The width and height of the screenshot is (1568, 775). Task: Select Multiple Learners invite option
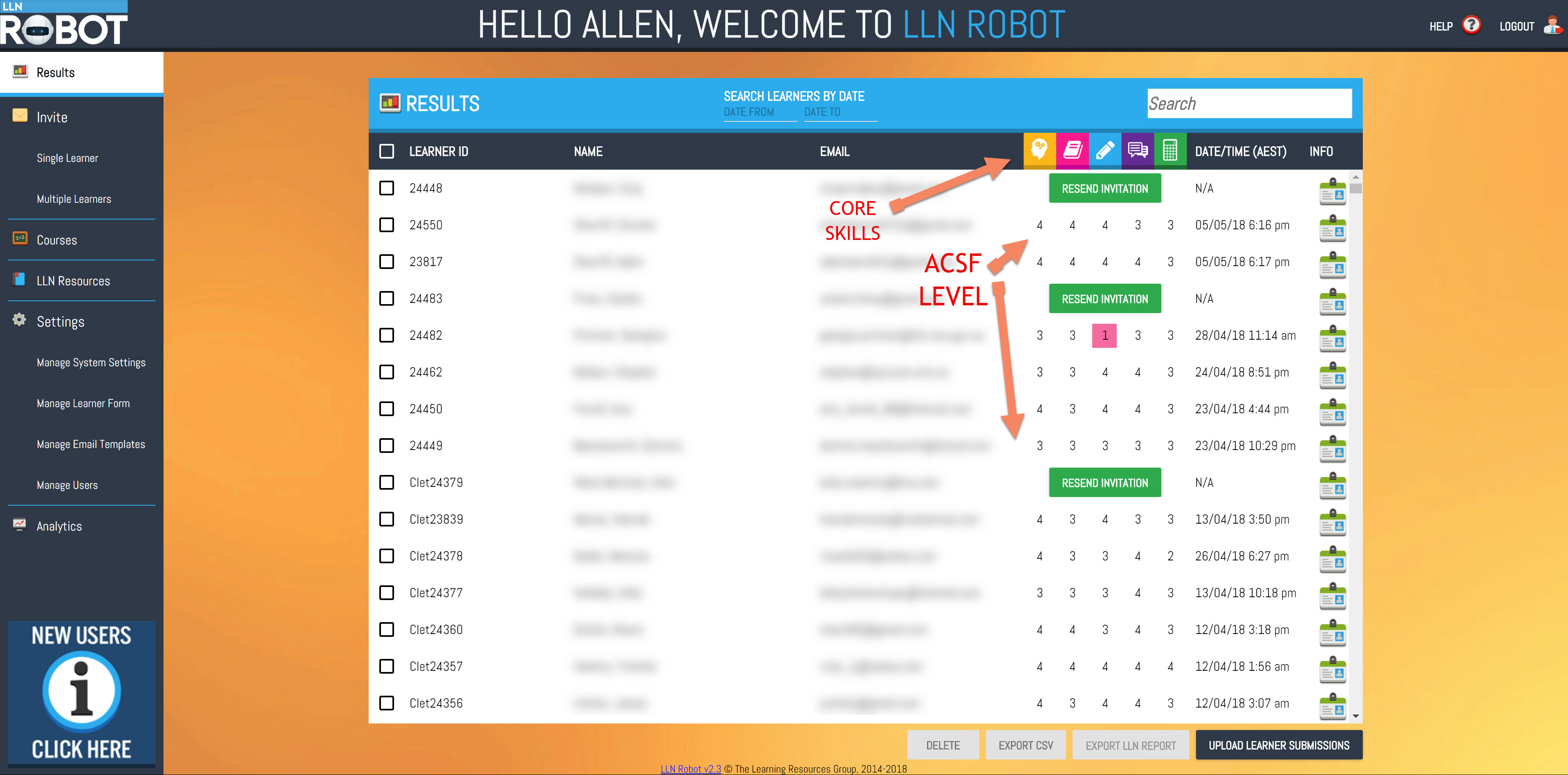pos(74,199)
